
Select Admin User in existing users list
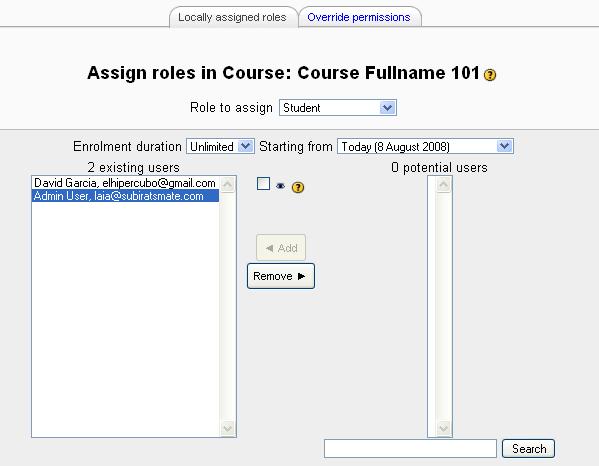tap(125, 196)
